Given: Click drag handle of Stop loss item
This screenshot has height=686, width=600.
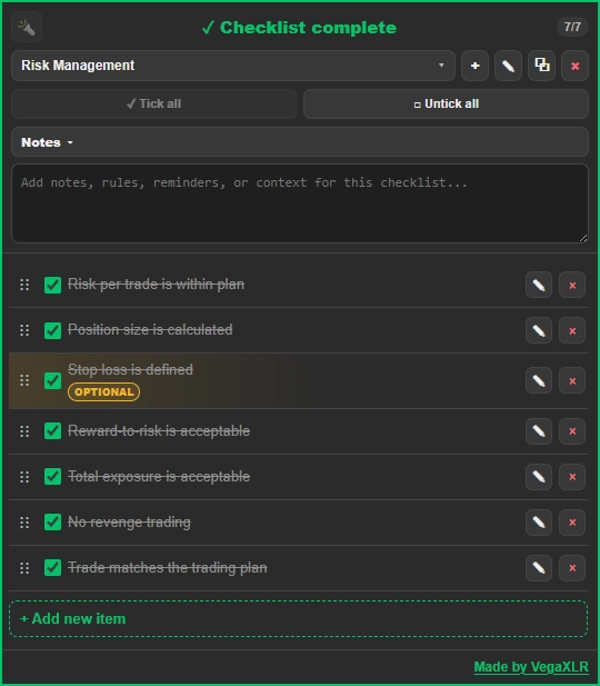Looking at the screenshot, I should point(25,380).
